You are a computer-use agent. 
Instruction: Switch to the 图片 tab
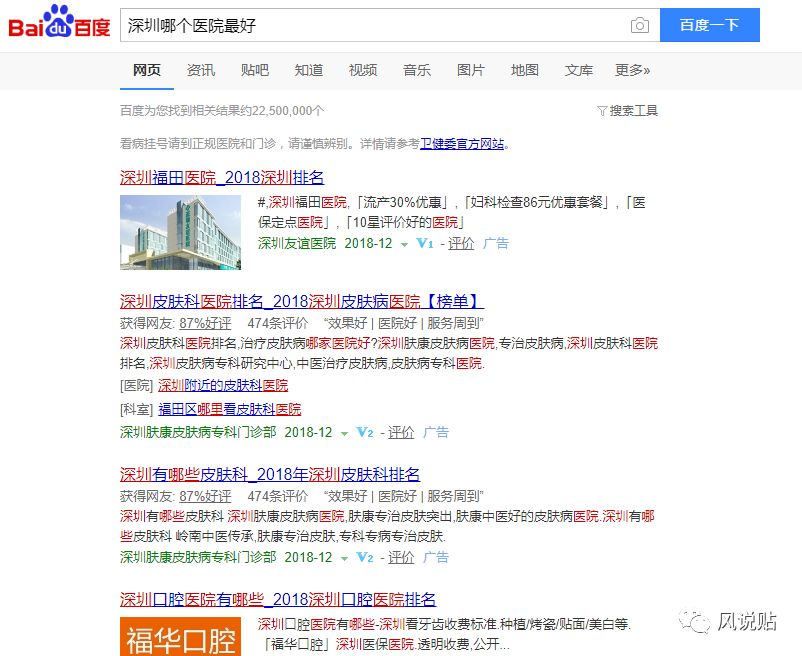click(x=471, y=70)
